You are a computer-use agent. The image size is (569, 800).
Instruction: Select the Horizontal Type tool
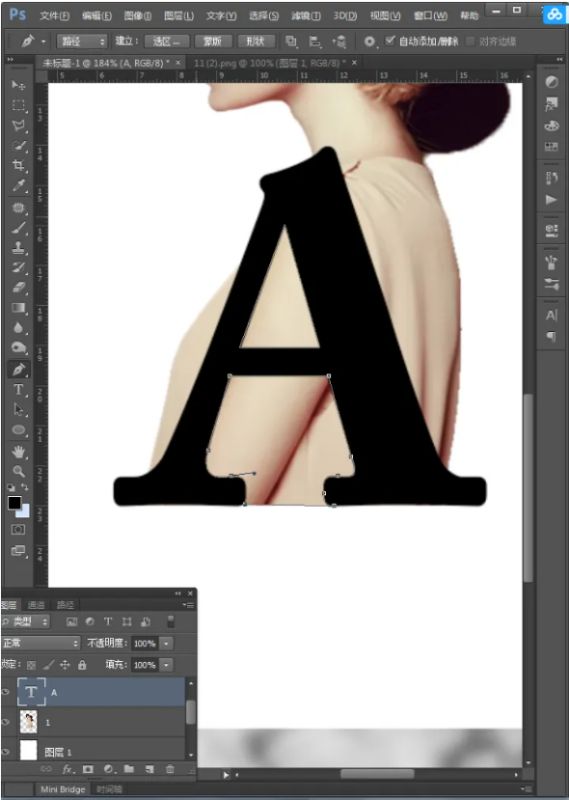click(x=18, y=390)
